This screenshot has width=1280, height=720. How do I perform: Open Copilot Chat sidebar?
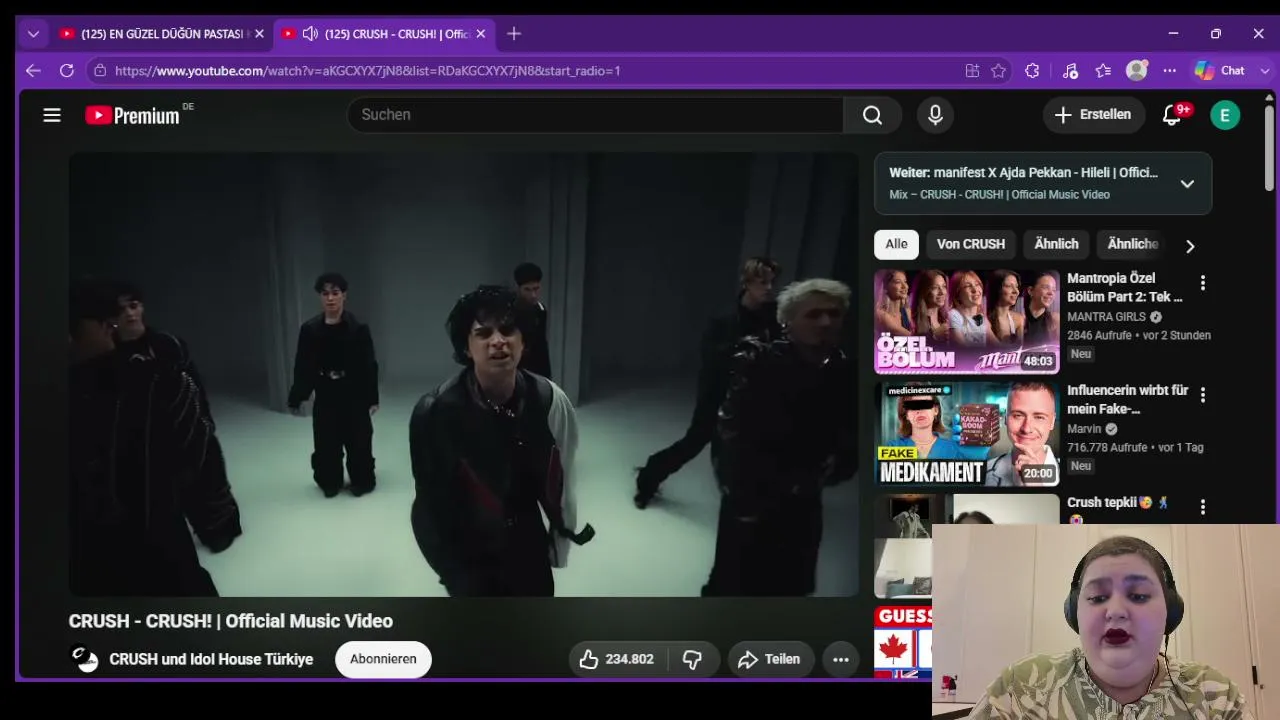coord(1219,71)
